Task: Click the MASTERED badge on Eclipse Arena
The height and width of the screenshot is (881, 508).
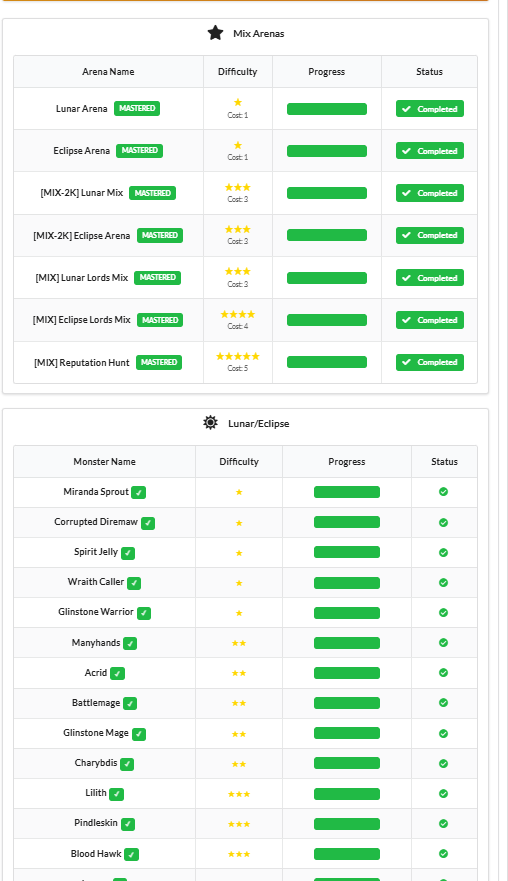Action: click(139, 151)
